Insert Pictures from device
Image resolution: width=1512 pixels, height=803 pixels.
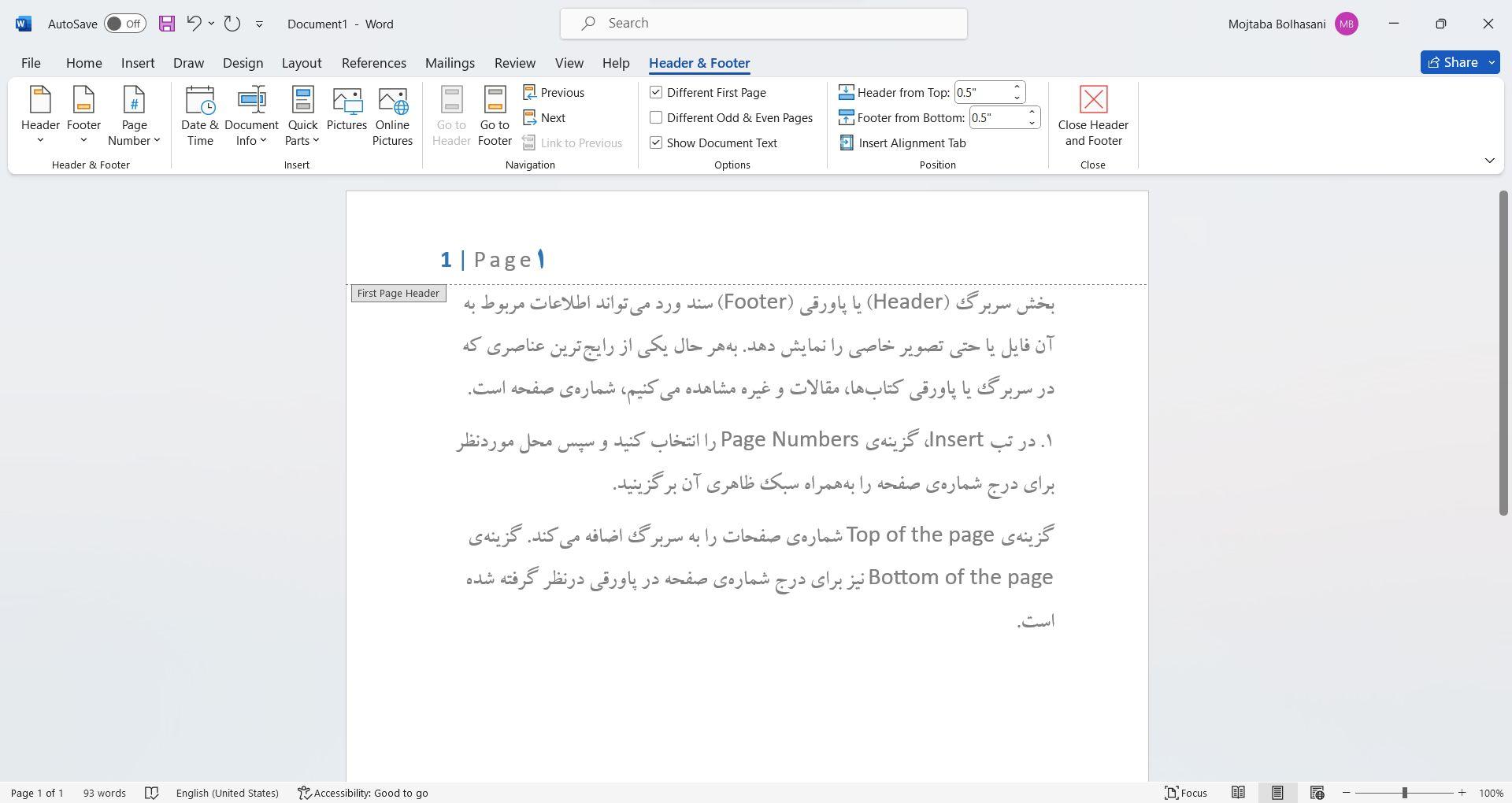coord(346,109)
